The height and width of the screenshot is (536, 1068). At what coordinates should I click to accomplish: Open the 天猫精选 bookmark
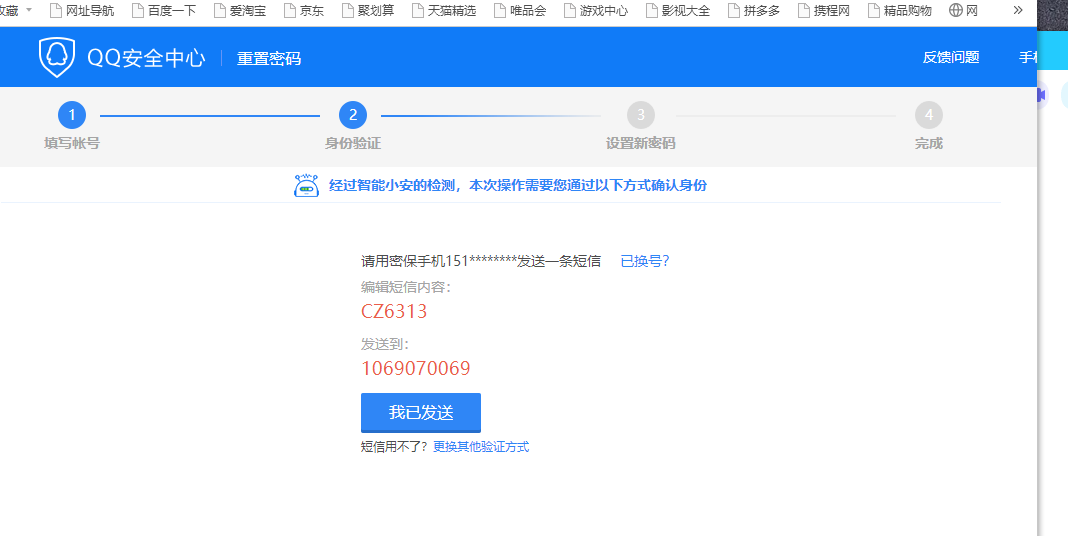(x=444, y=10)
